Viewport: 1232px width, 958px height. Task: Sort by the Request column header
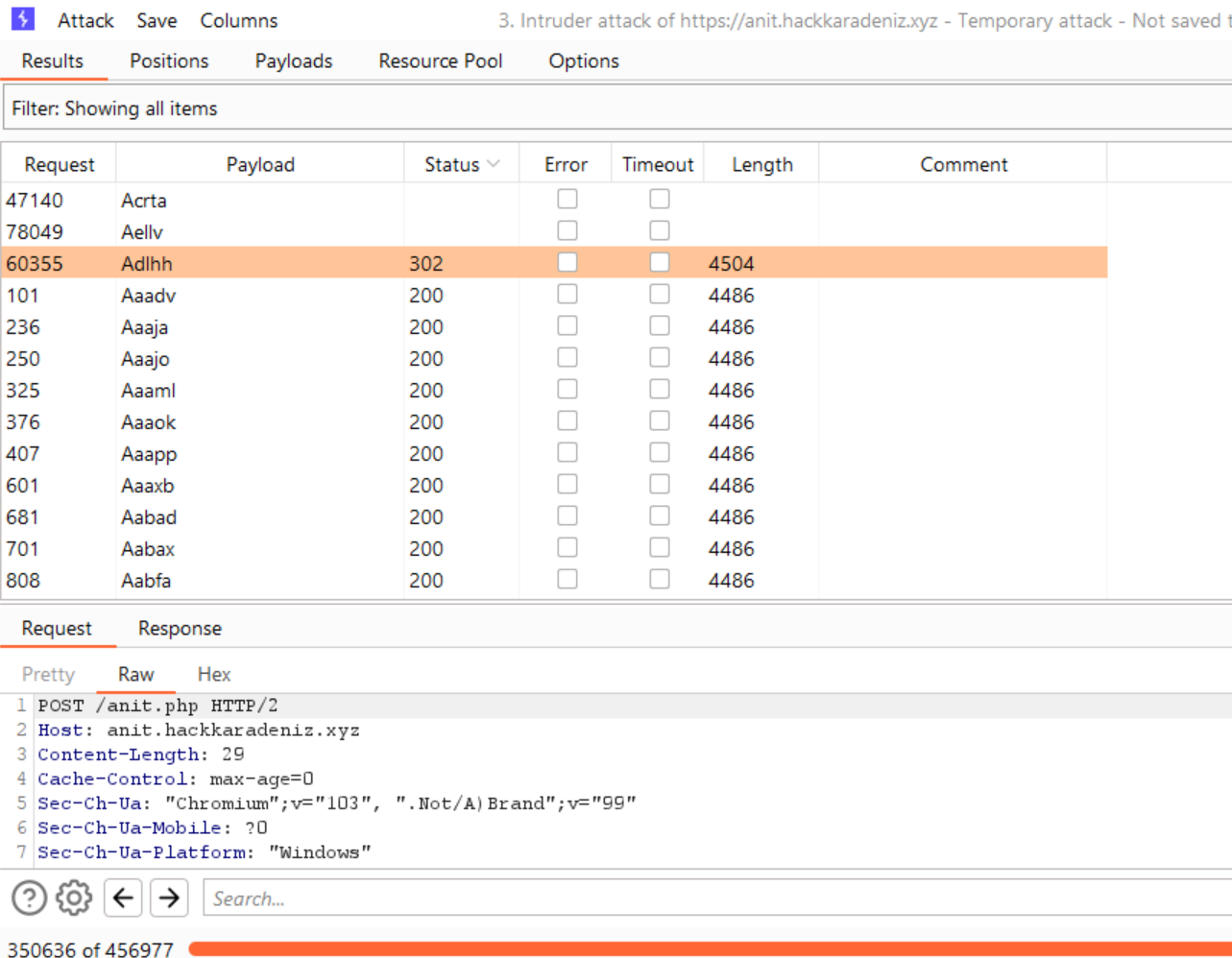pyautogui.click(x=59, y=164)
